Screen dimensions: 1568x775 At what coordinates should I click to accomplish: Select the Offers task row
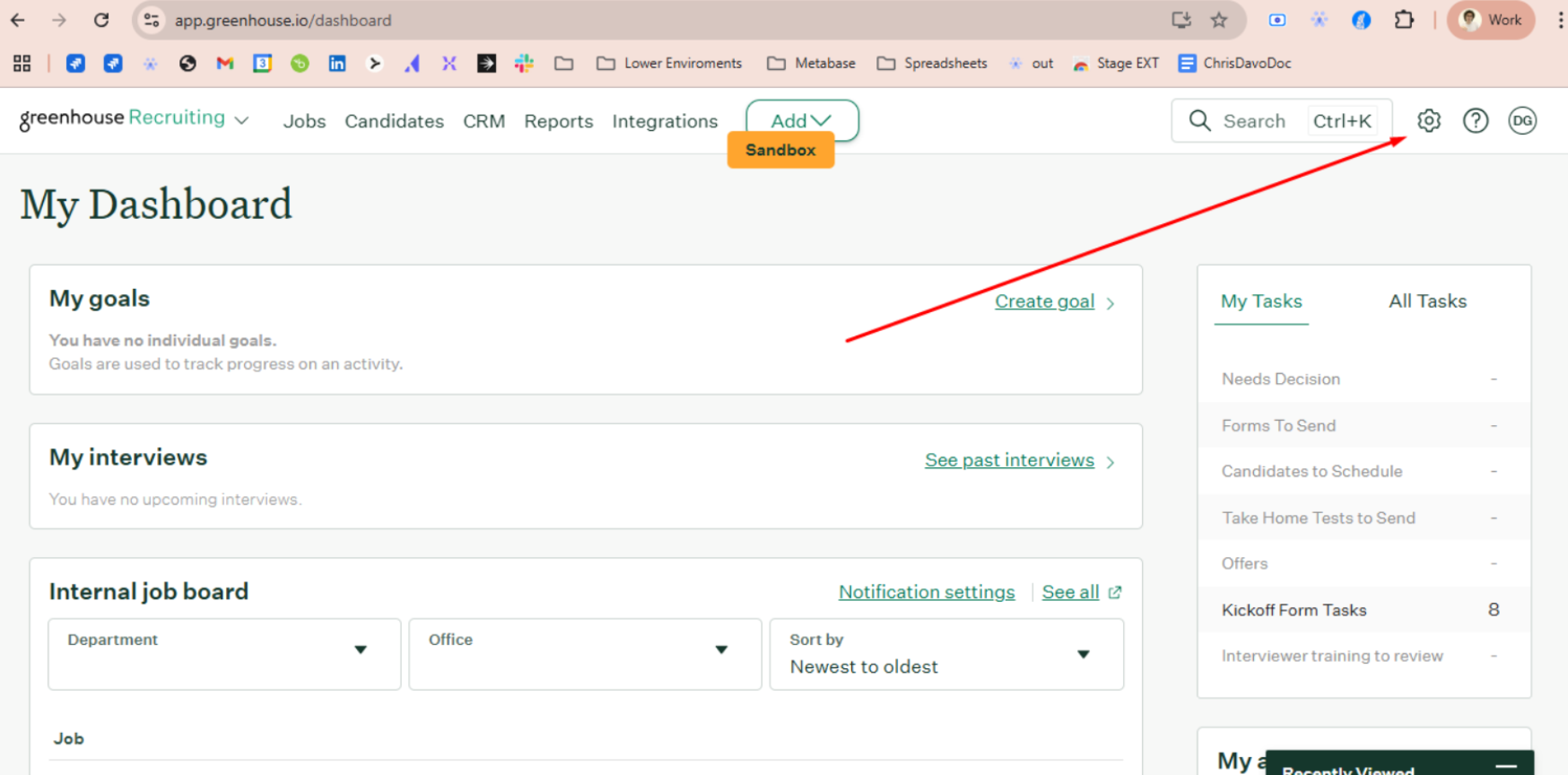pos(1363,564)
